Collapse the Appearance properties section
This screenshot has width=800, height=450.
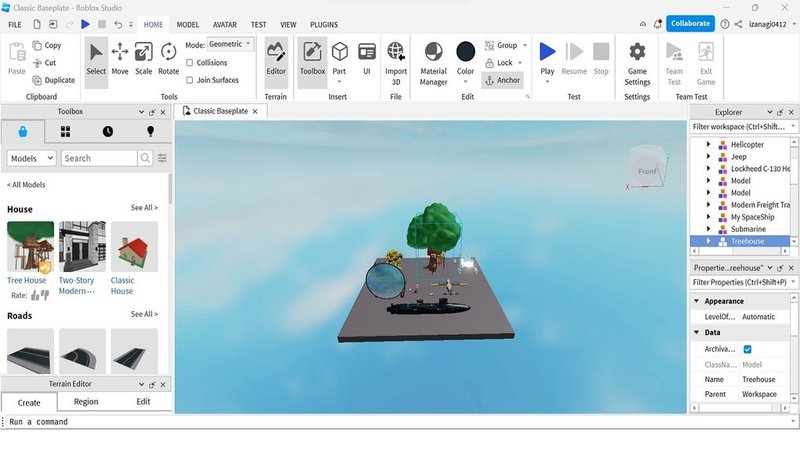click(696, 301)
